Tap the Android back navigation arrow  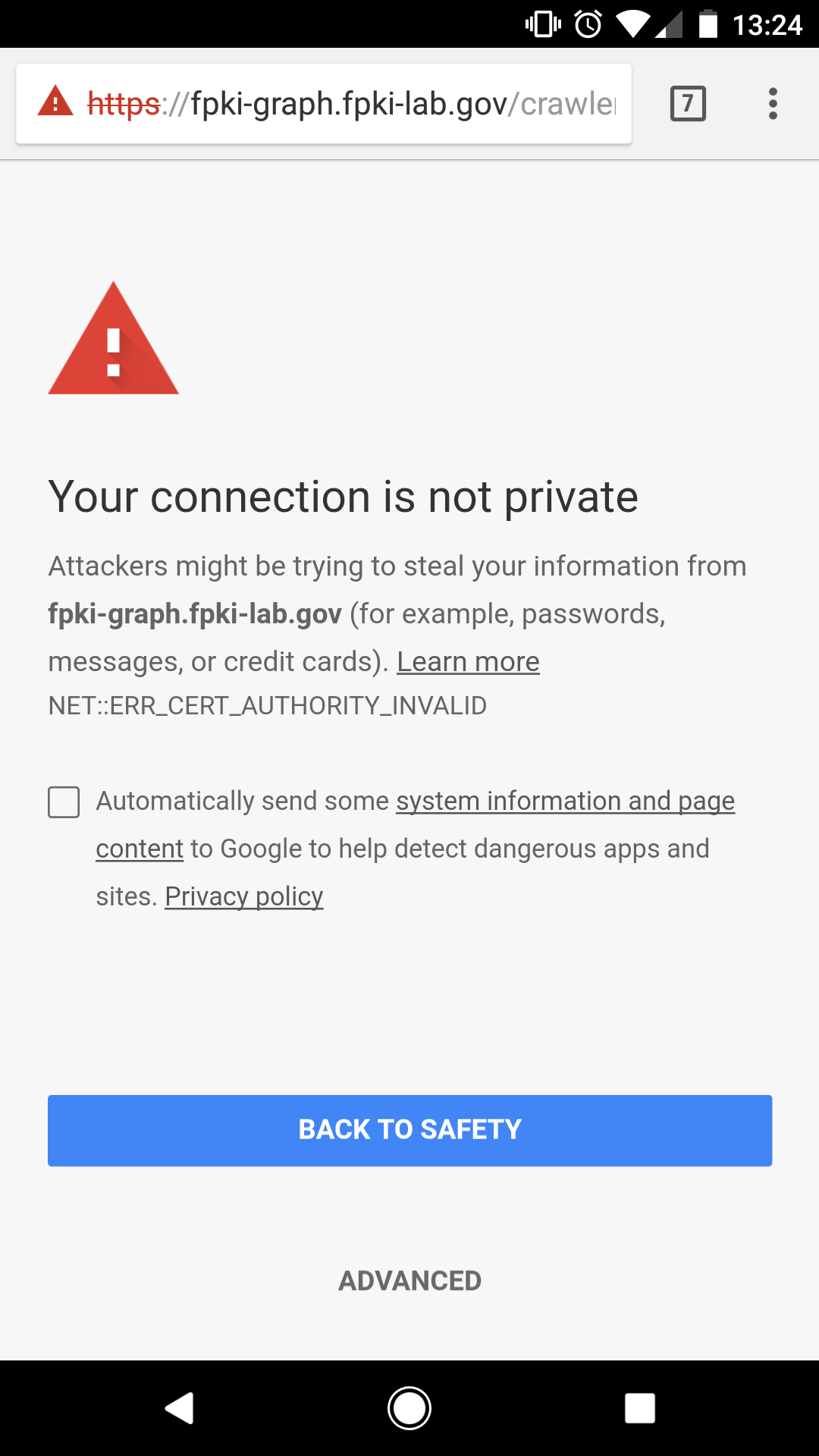pos(178,1408)
